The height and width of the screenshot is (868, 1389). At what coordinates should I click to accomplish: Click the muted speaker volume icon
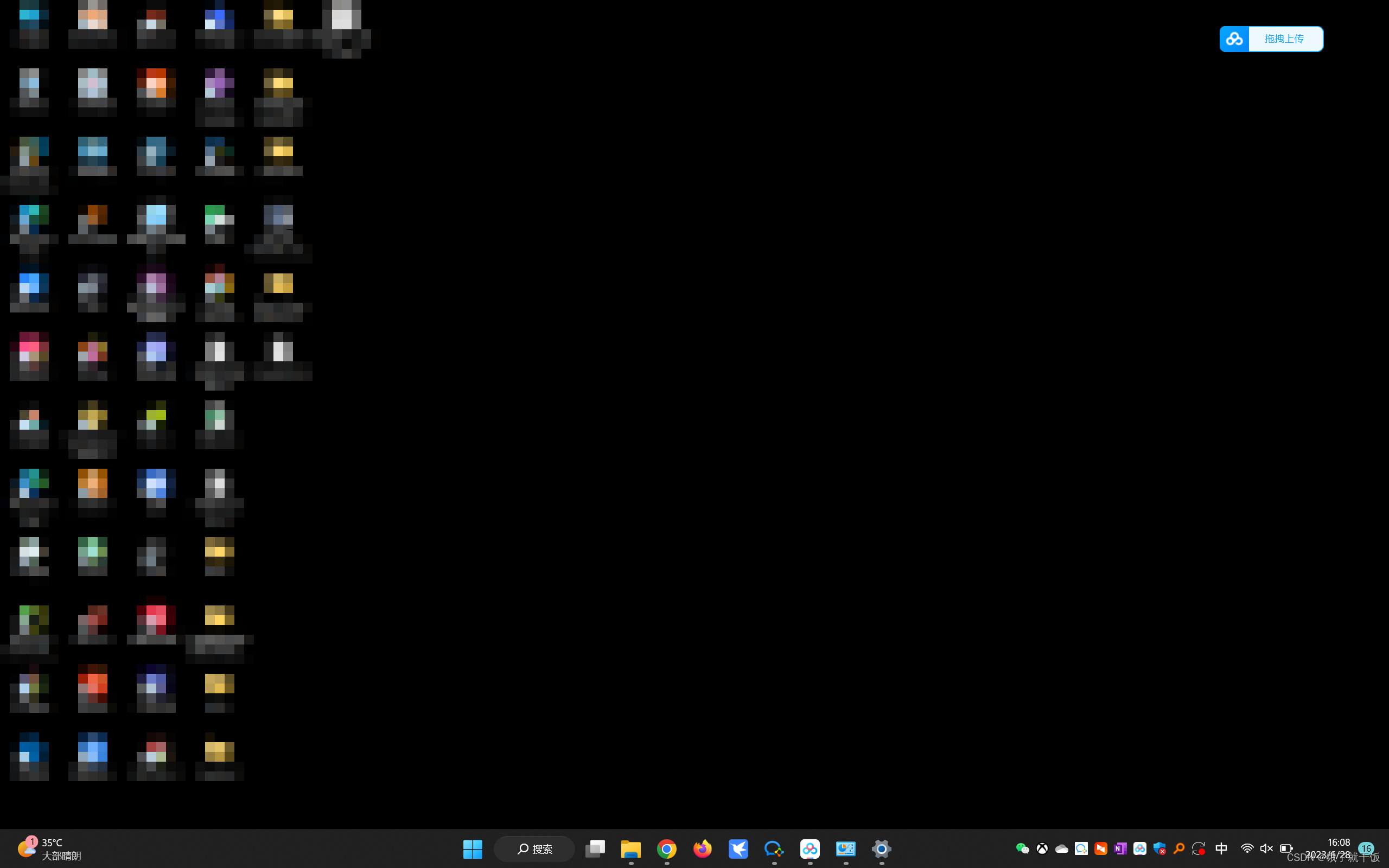tap(1266, 848)
